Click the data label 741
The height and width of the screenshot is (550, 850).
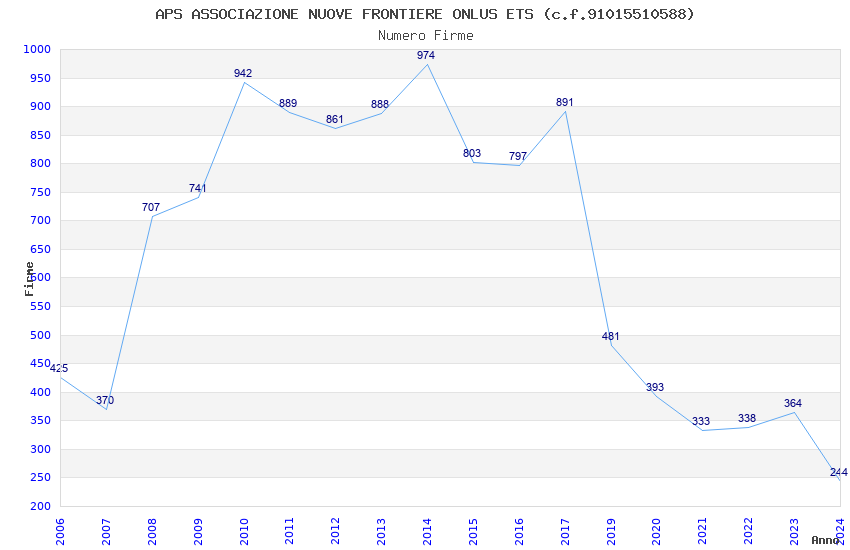click(197, 188)
